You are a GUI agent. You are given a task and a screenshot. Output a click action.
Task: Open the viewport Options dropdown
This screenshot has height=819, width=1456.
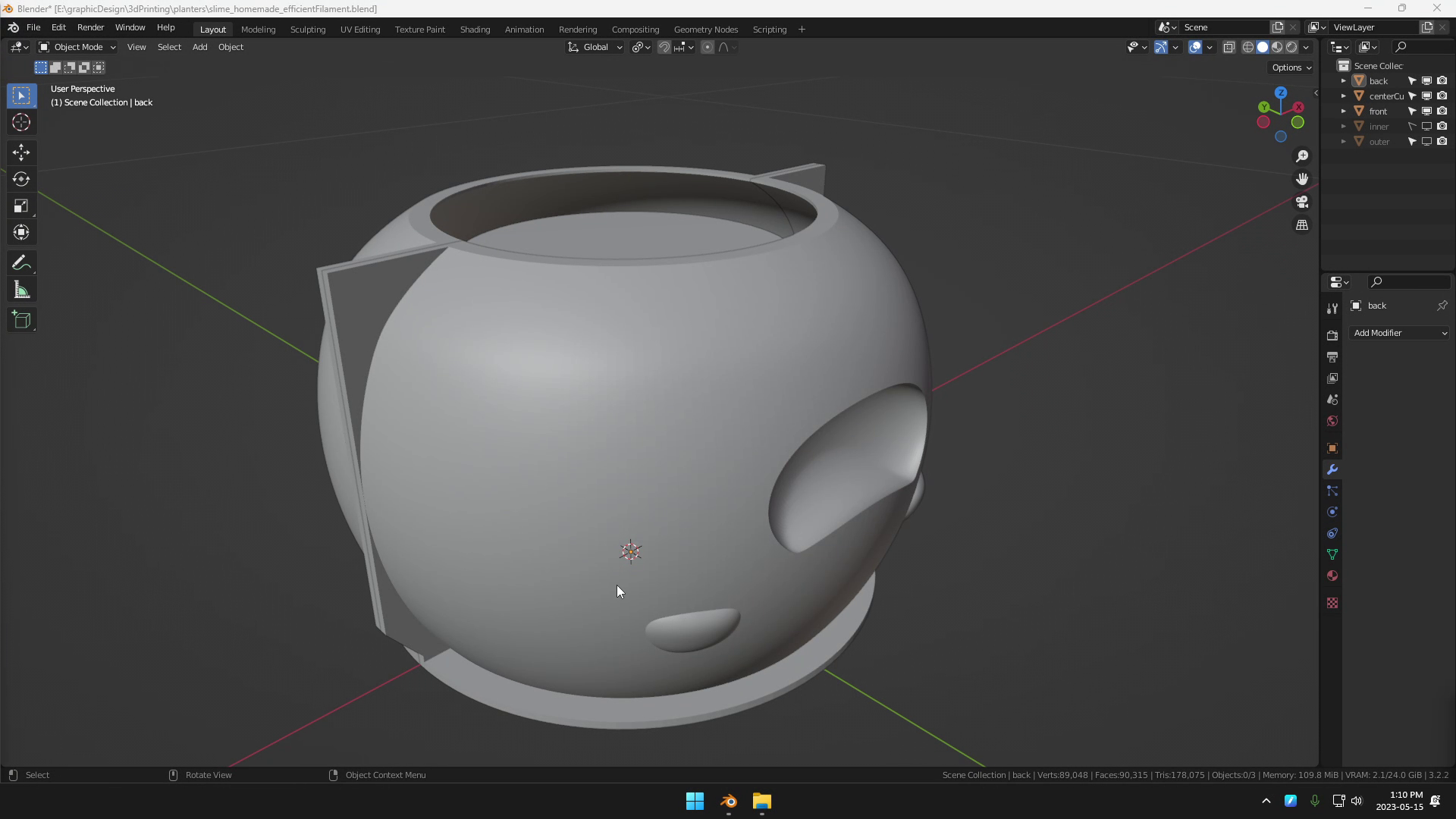pos(1291,67)
